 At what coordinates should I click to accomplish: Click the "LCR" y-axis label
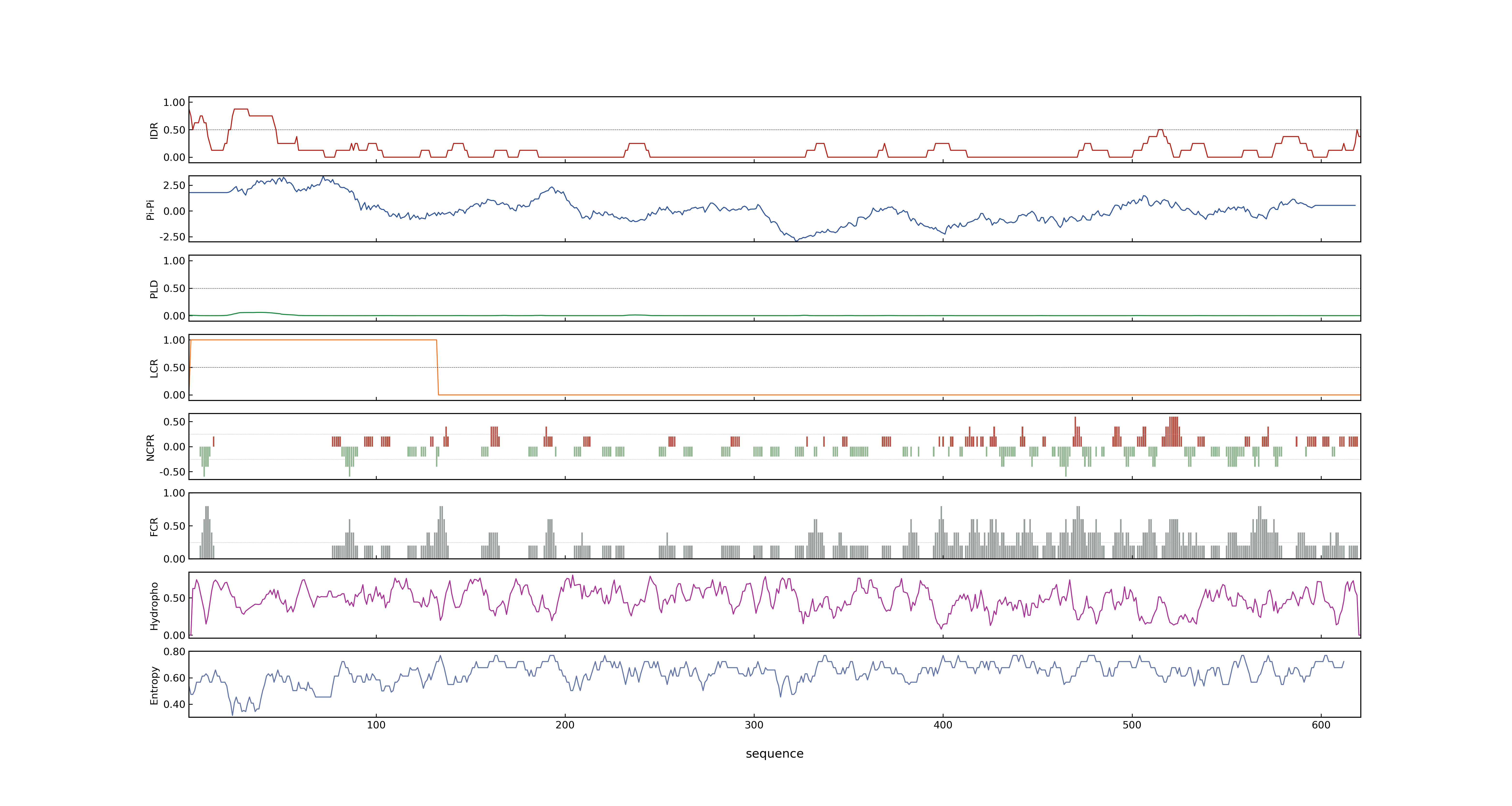tap(154, 368)
